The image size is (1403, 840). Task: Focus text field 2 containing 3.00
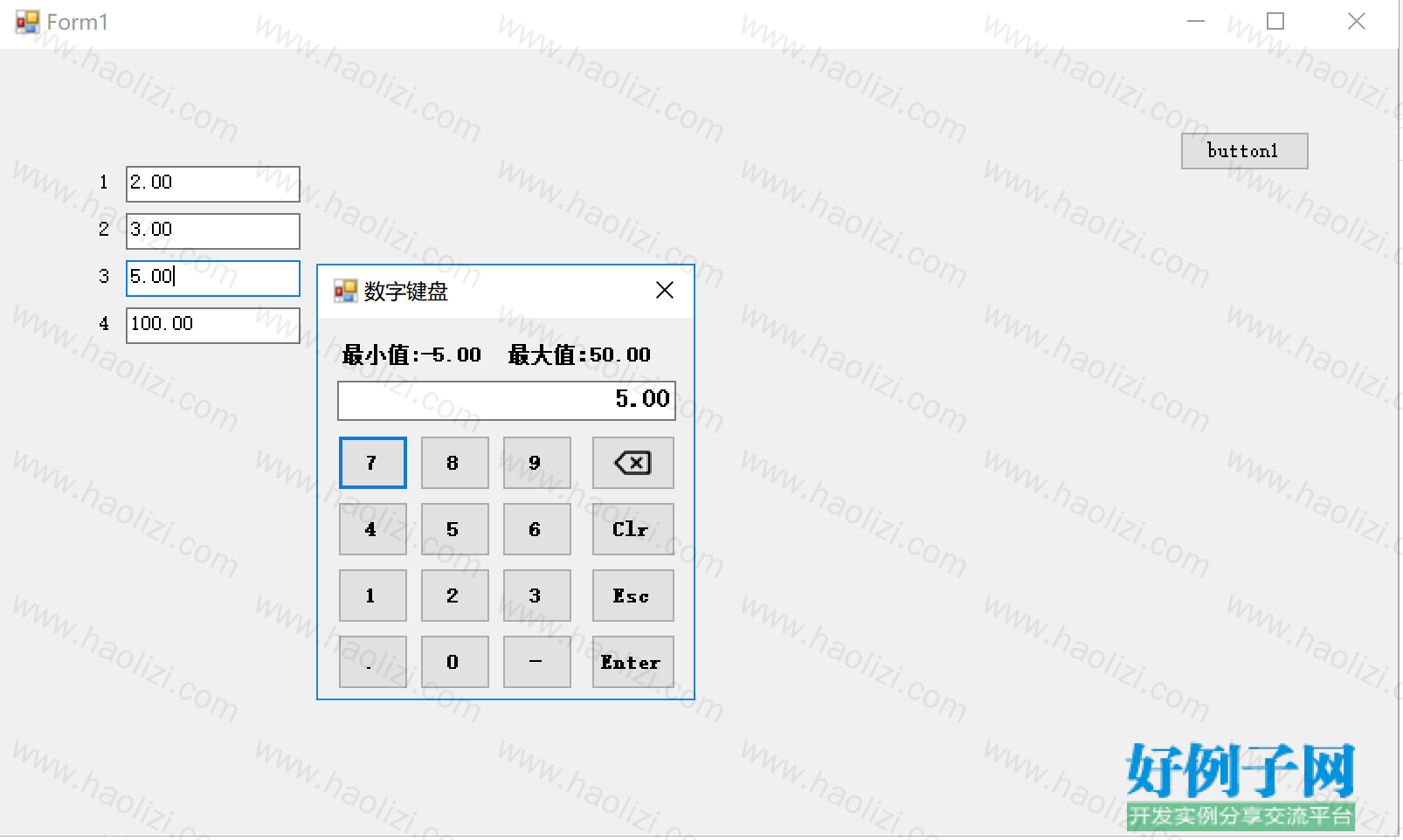click(213, 231)
